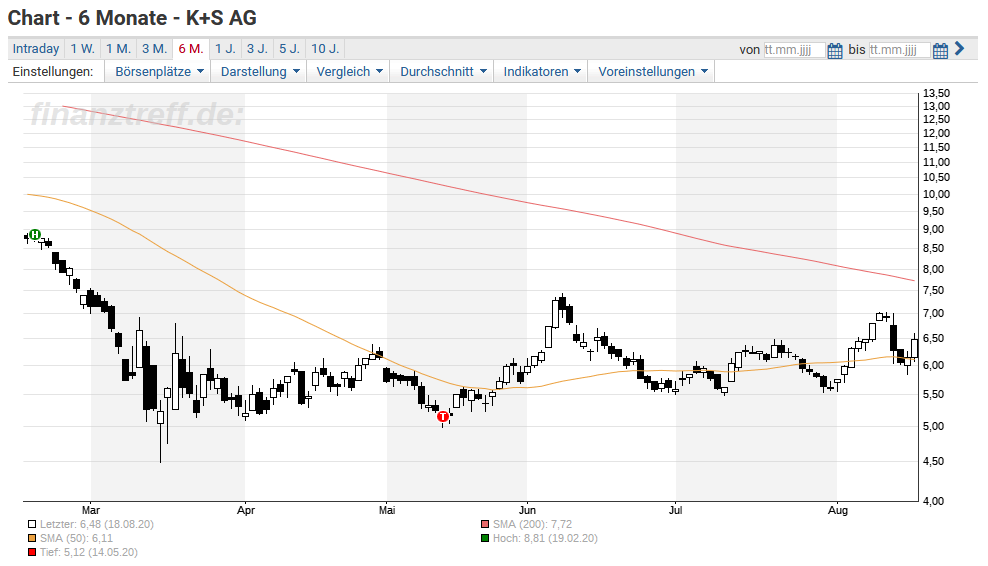
Task: Expand the Durchschnitt dropdown
Action: click(x=443, y=72)
